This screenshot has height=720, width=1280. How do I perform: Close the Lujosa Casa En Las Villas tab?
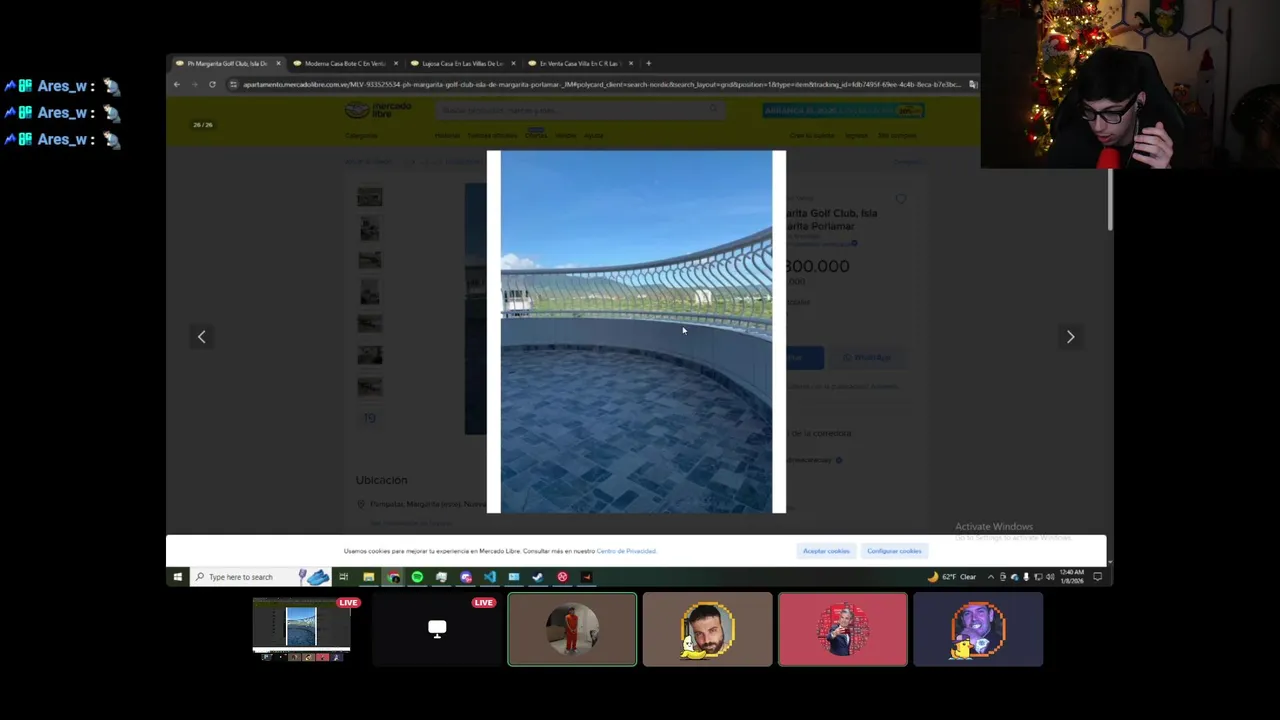(x=513, y=63)
